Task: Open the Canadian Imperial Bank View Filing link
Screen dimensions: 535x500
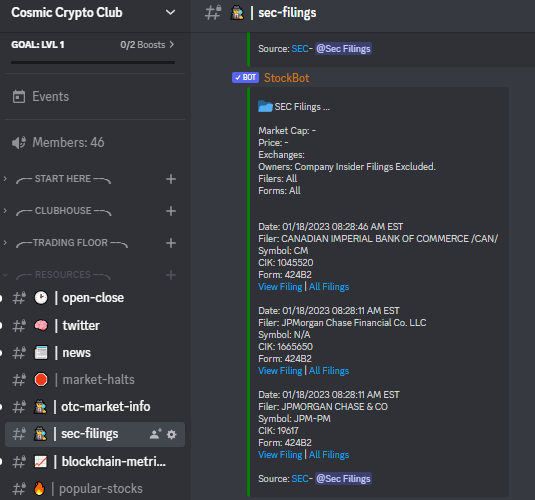Action: point(280,287)
